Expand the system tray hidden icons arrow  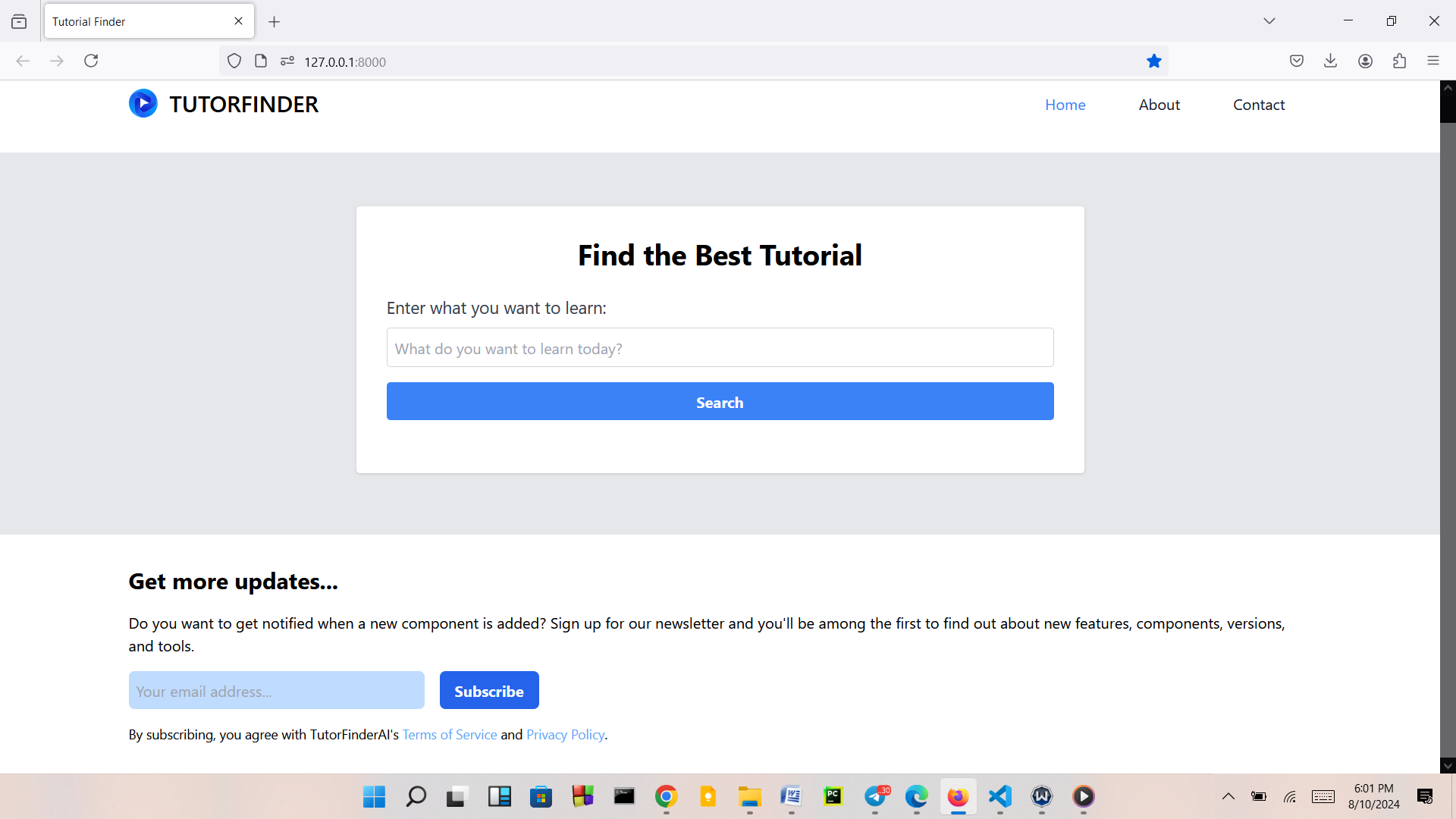tap(1228, 796)
